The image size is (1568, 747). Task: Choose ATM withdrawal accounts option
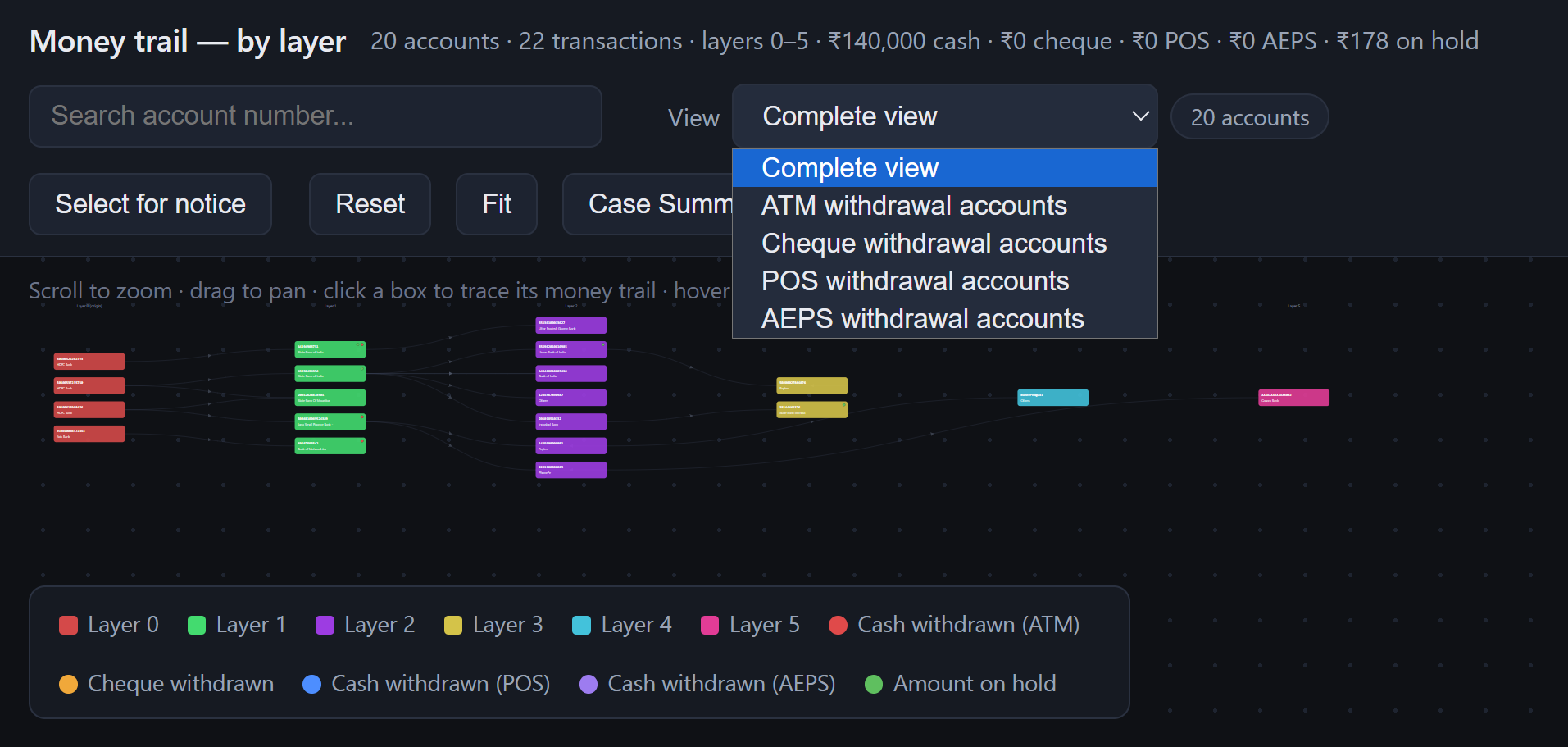click(x=945, y=206)
